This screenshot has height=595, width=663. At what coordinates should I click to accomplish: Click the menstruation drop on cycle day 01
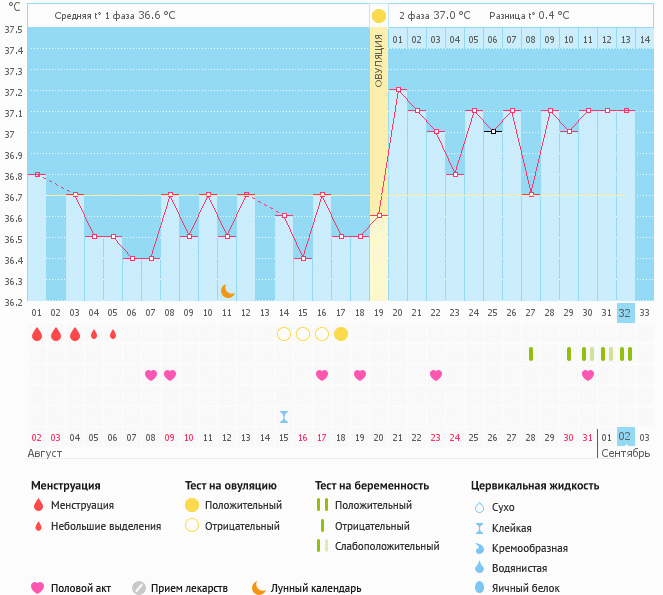(x=37, y=334)
